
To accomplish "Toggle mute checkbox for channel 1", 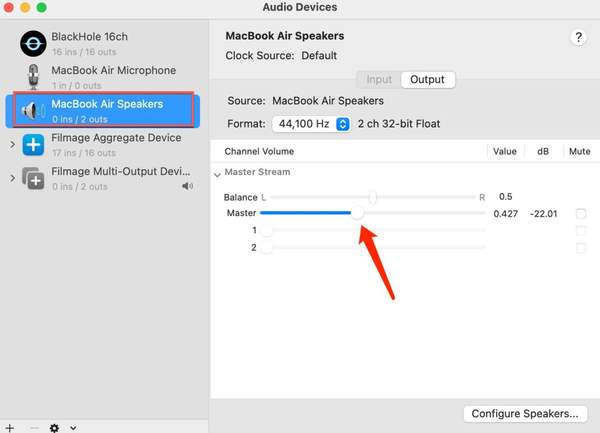I will [x=581, y=231].
